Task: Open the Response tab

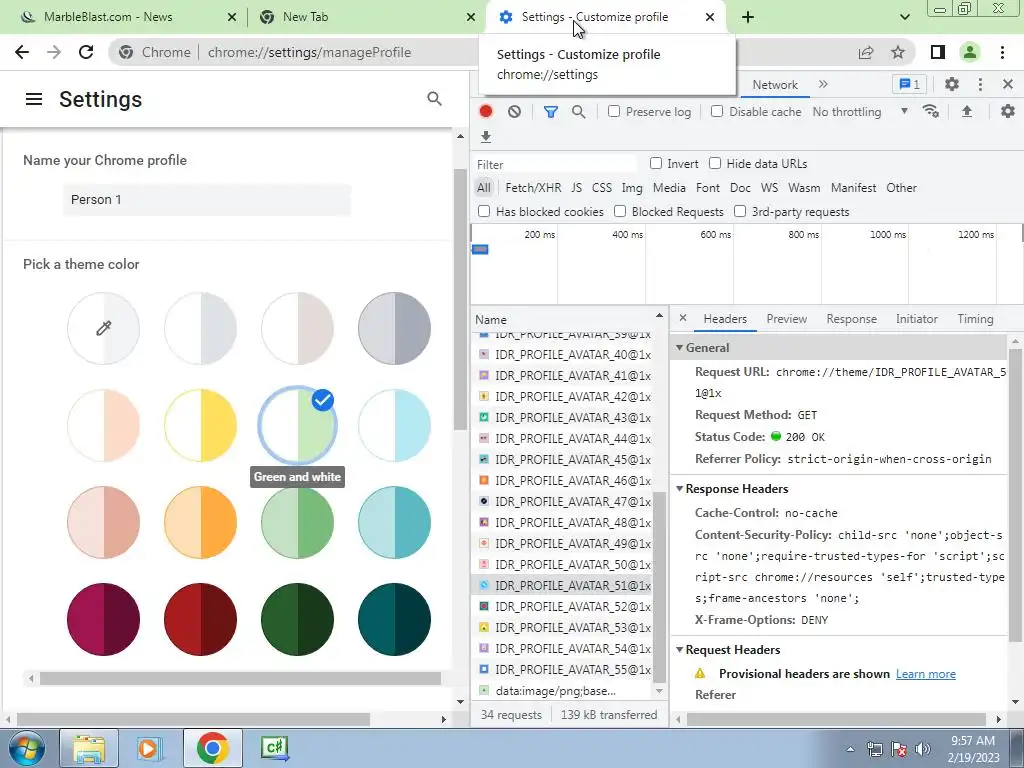Action: tap(851, 319)
